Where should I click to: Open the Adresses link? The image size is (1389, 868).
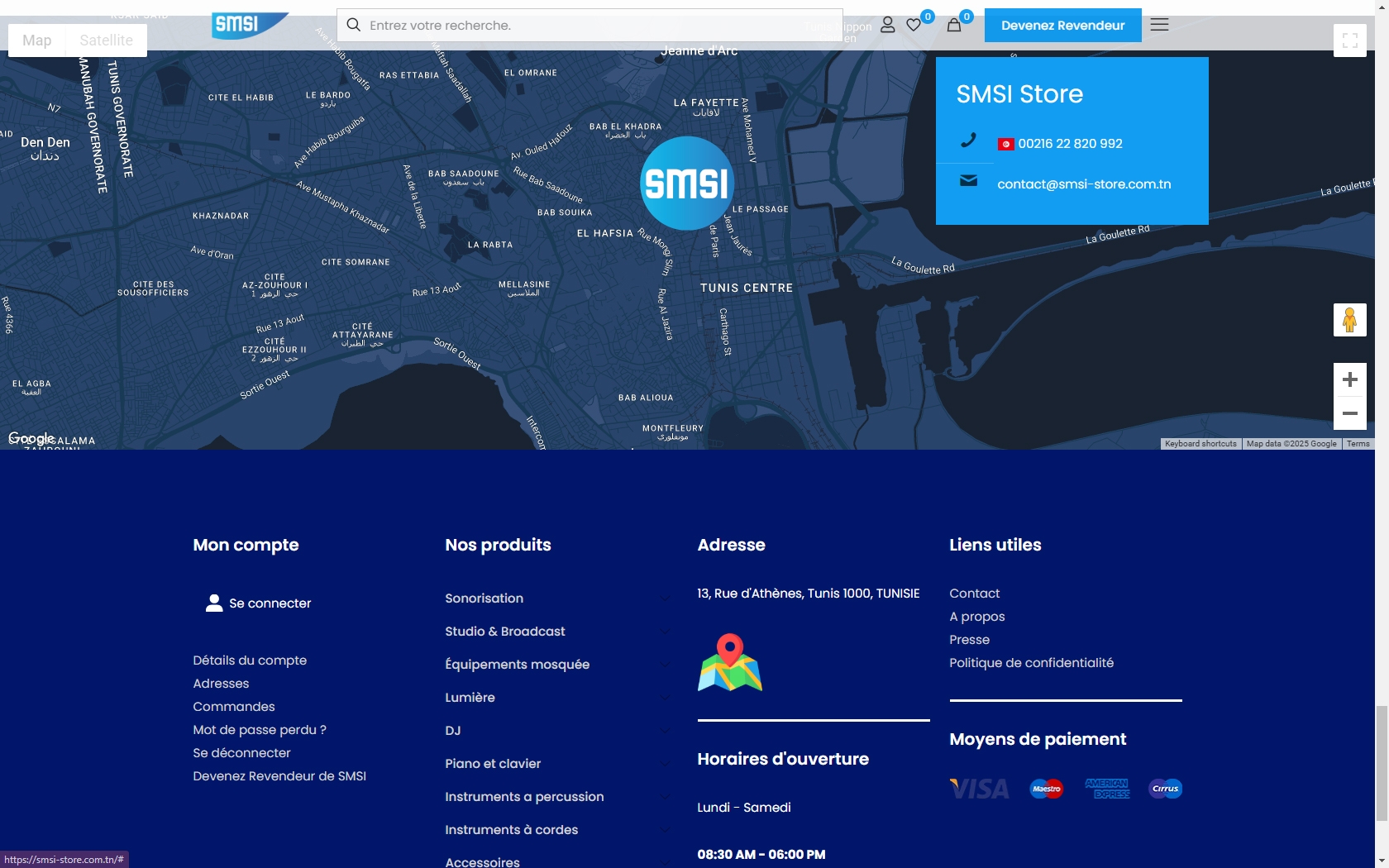[x=221, y=684]
